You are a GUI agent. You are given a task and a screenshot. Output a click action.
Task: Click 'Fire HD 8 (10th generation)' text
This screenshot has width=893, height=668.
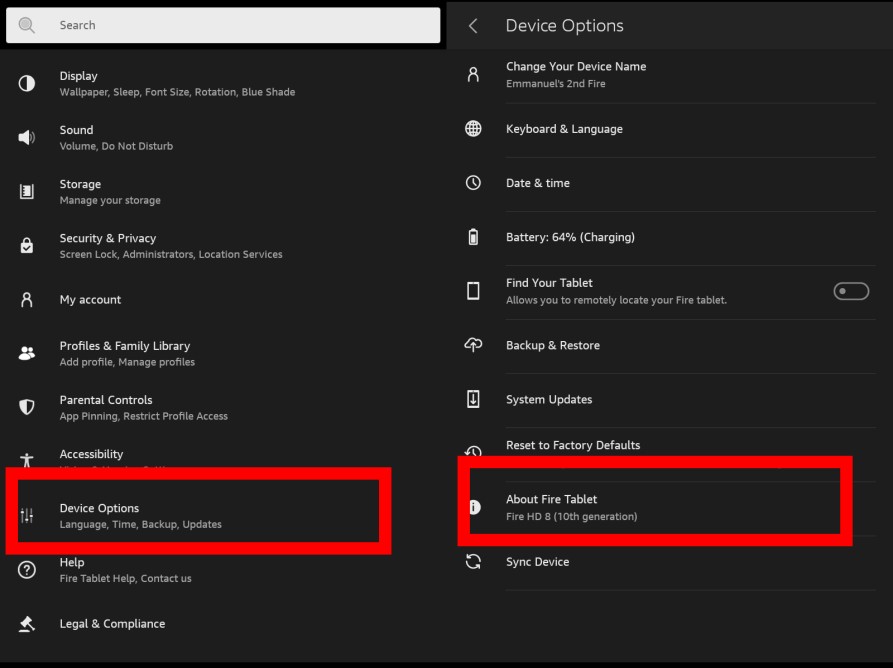coord(571,517)
